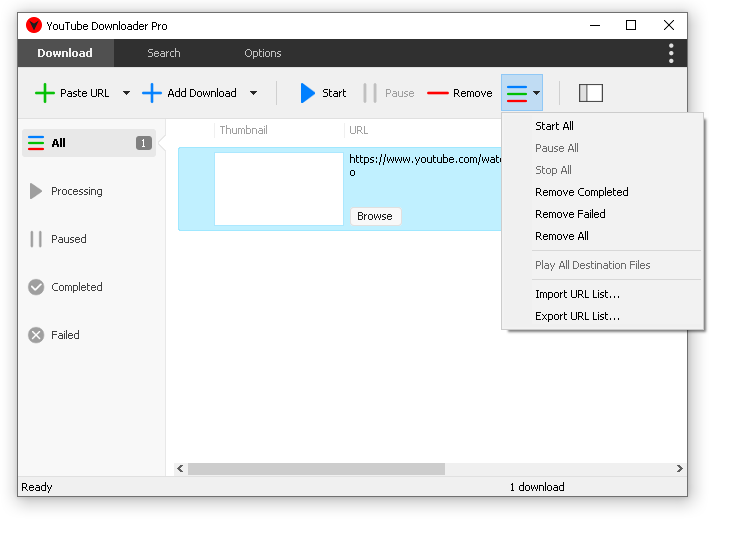Click the horizontal scrollbar thumb

[316, 469]
